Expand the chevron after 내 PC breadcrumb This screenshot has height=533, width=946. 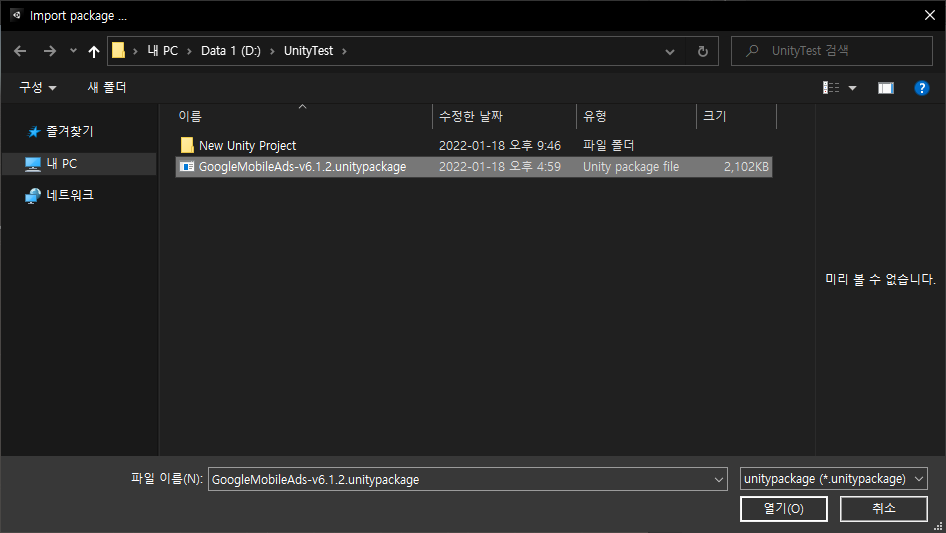tap(189, 51)
